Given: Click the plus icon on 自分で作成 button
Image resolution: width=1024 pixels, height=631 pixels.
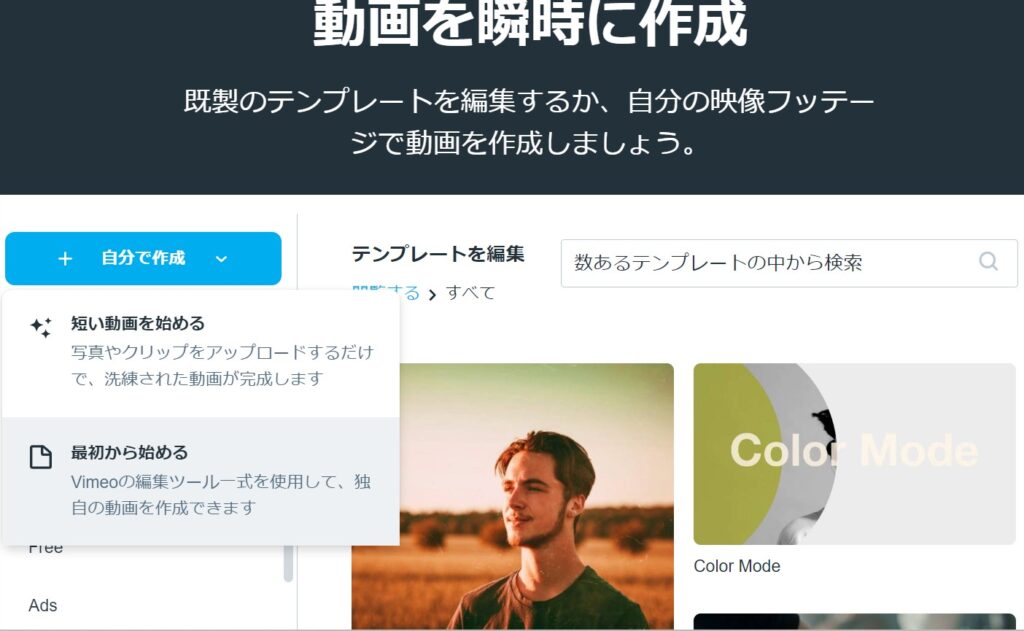Looking at the screenshot, I should click(x=65, y=259).
